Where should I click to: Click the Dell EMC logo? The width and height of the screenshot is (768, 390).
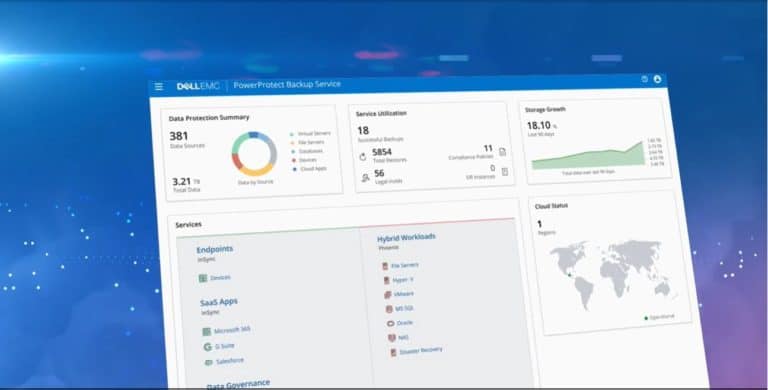pos(198,86)
